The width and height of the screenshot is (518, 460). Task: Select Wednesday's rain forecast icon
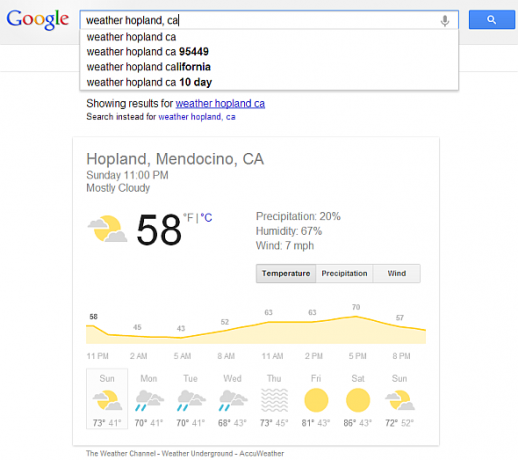pyautogui.click(x=233, y=400)
